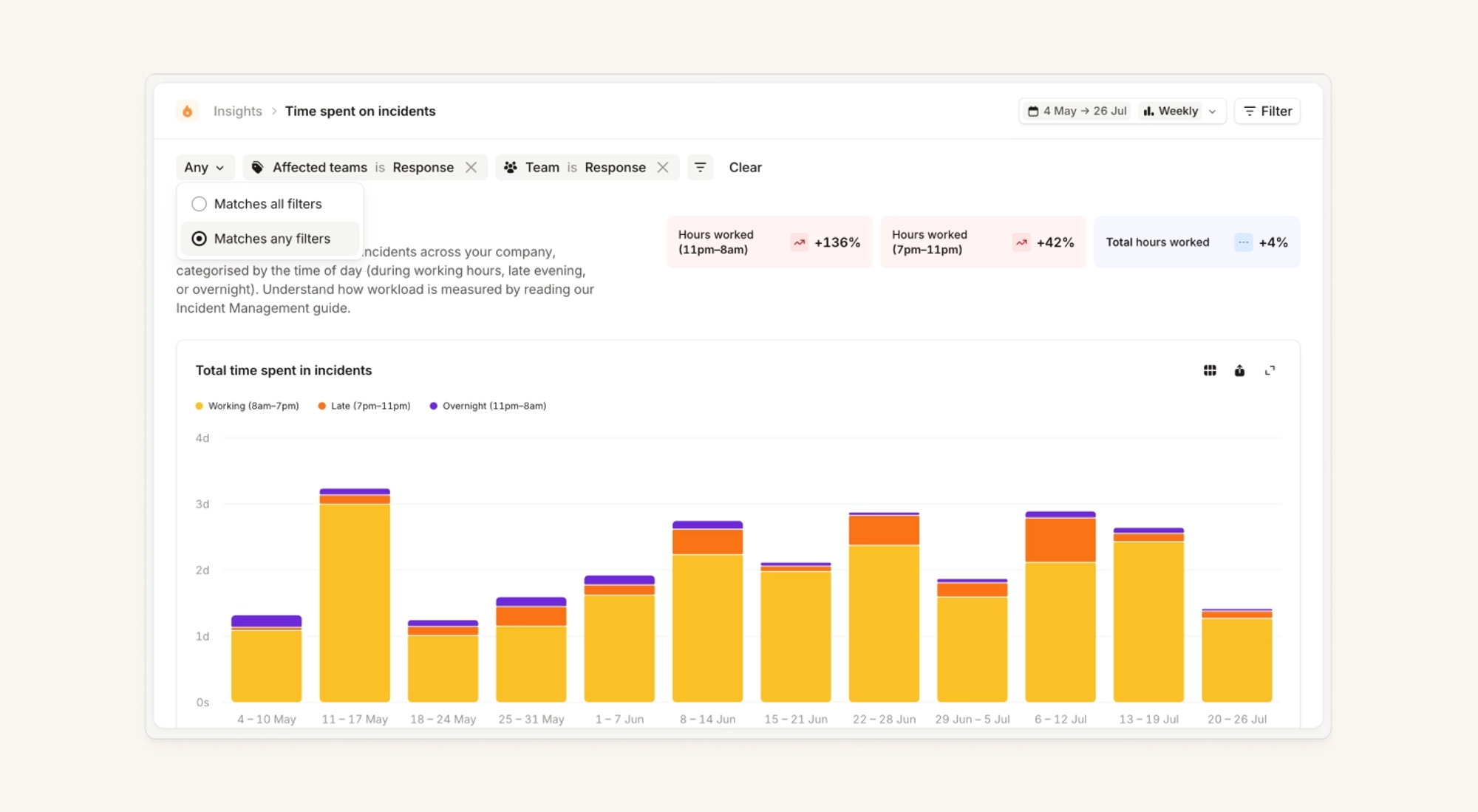Click the add-filter lines icon beside Clear
Screen dimensions: 1478x812
(700, 168)
